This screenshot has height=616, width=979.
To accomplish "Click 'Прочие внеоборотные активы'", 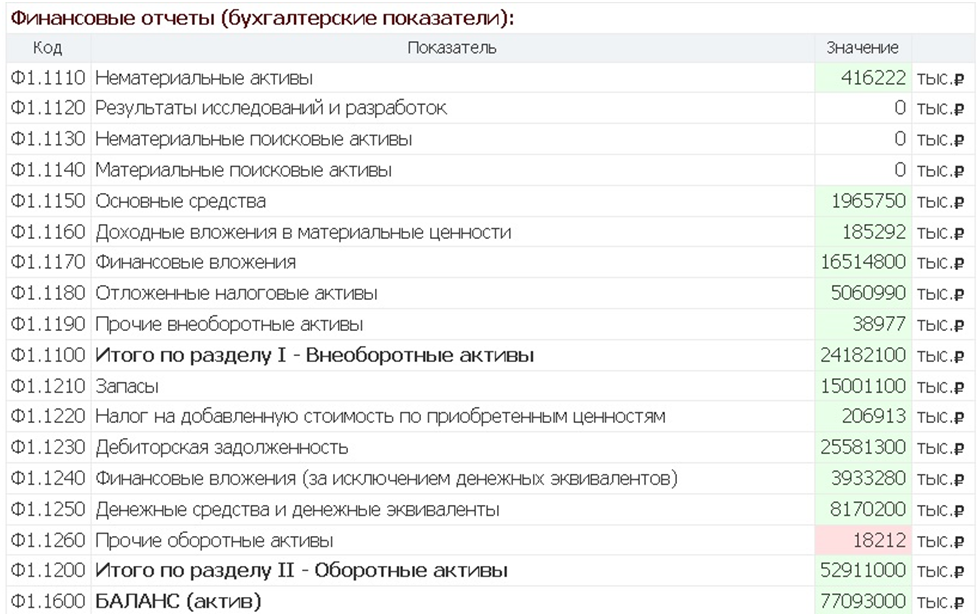I will pyautogui.click(x=229, y=325).
